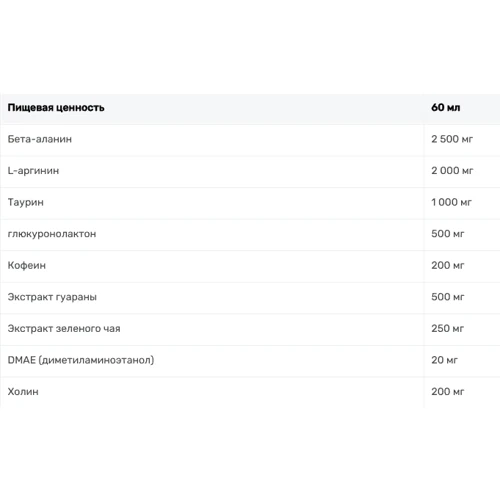Viewport: 500px width, 500px height.
Task: Select the 'Холин' row label
Action: coord(23,392)
